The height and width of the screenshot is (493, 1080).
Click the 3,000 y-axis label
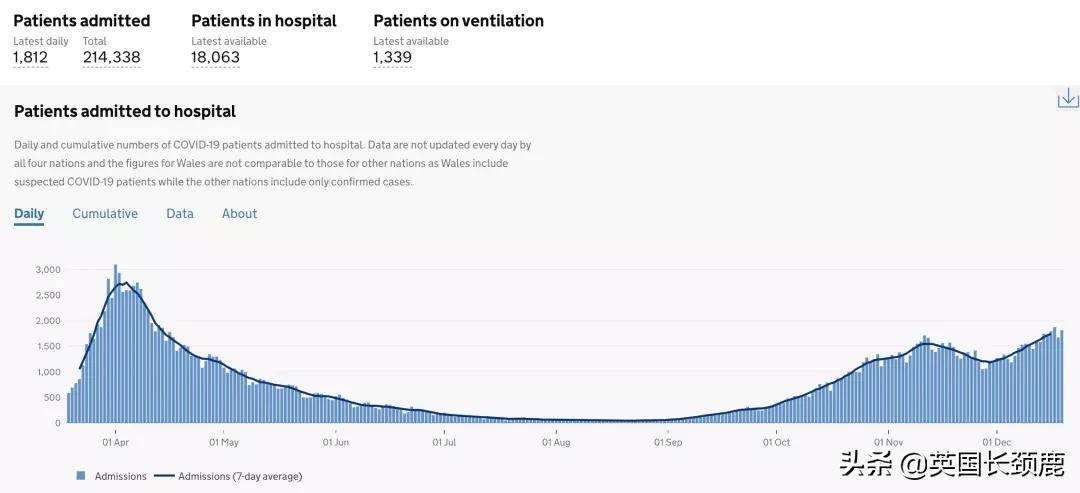point(48,270)
